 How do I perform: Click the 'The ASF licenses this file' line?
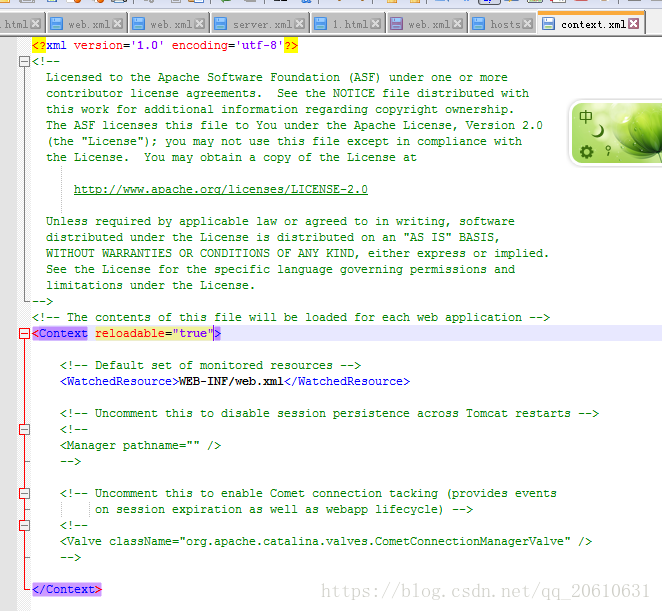coord(294,125)
